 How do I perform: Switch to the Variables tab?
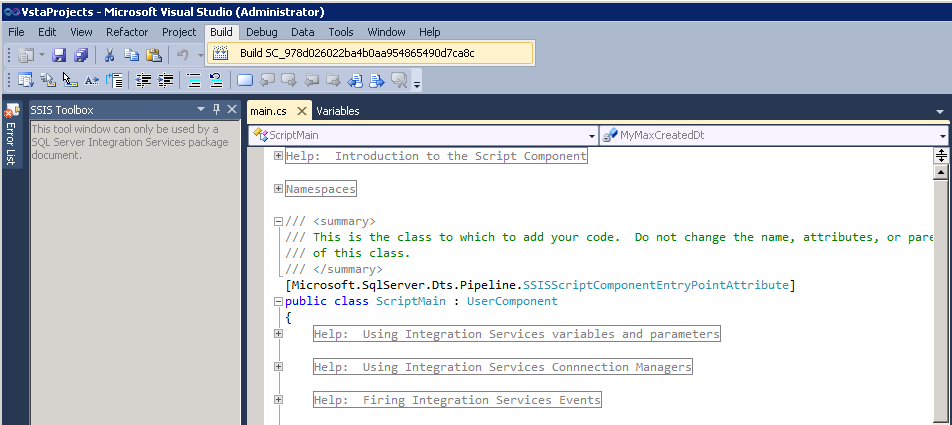click(338, 111)
